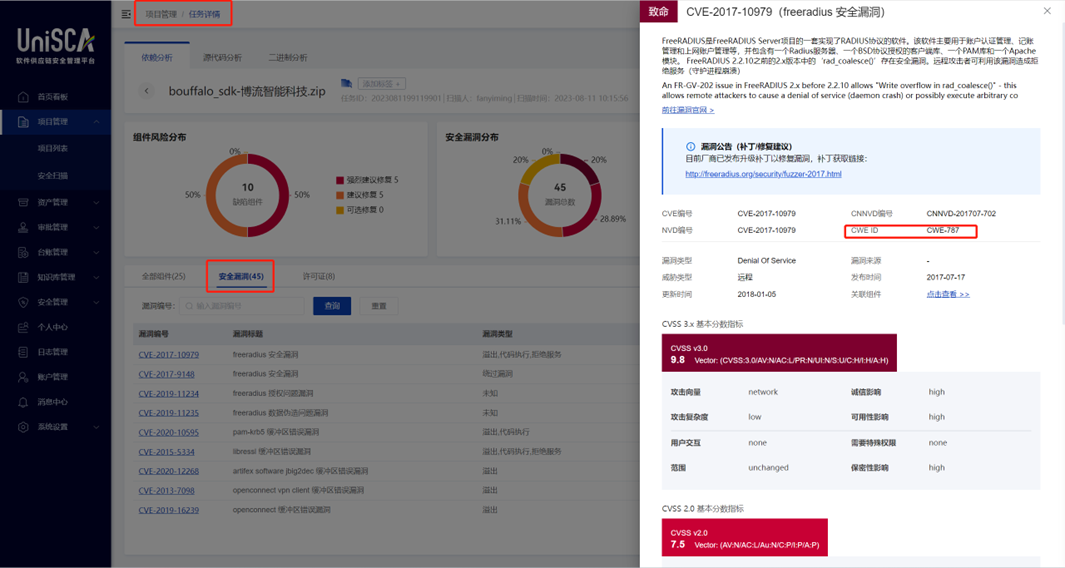Click the 添加标签 + button
Image resolution: width=1065 pixels, height=568 pixels.
[x=382, y=84]
